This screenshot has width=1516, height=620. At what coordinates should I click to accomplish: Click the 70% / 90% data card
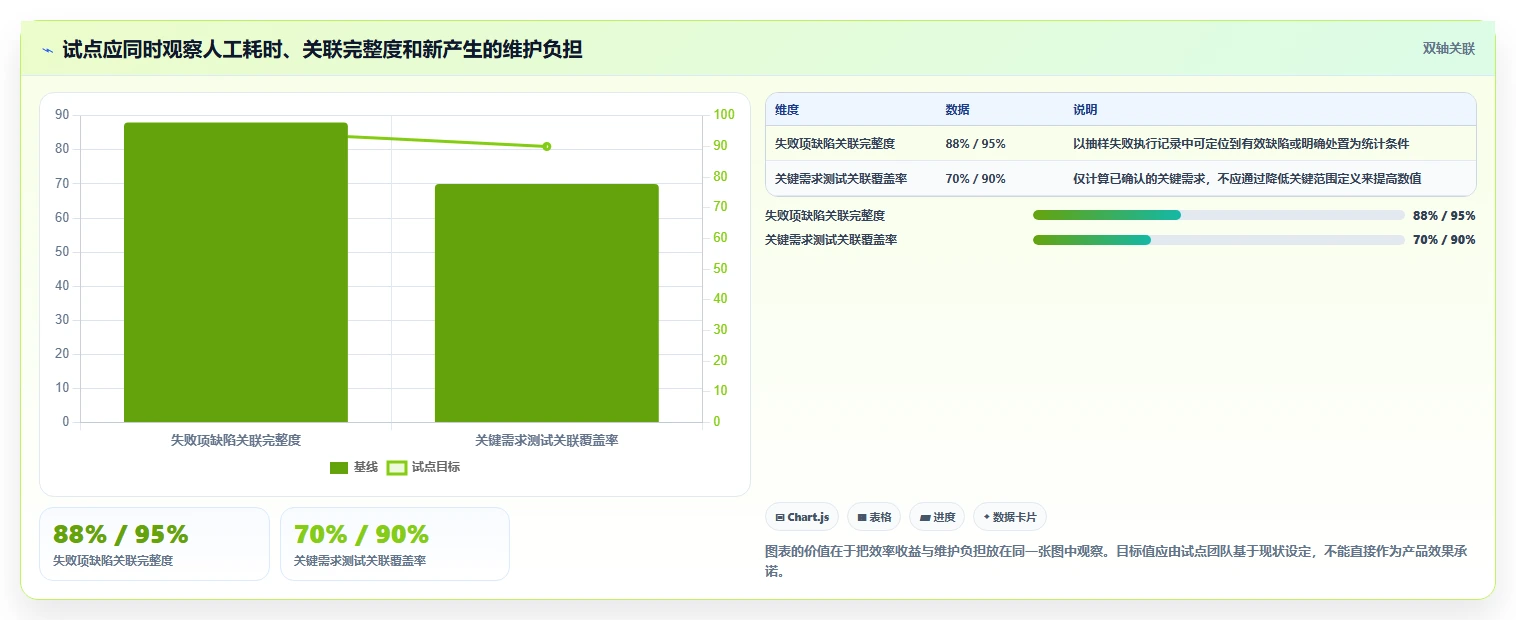point(395,544)
